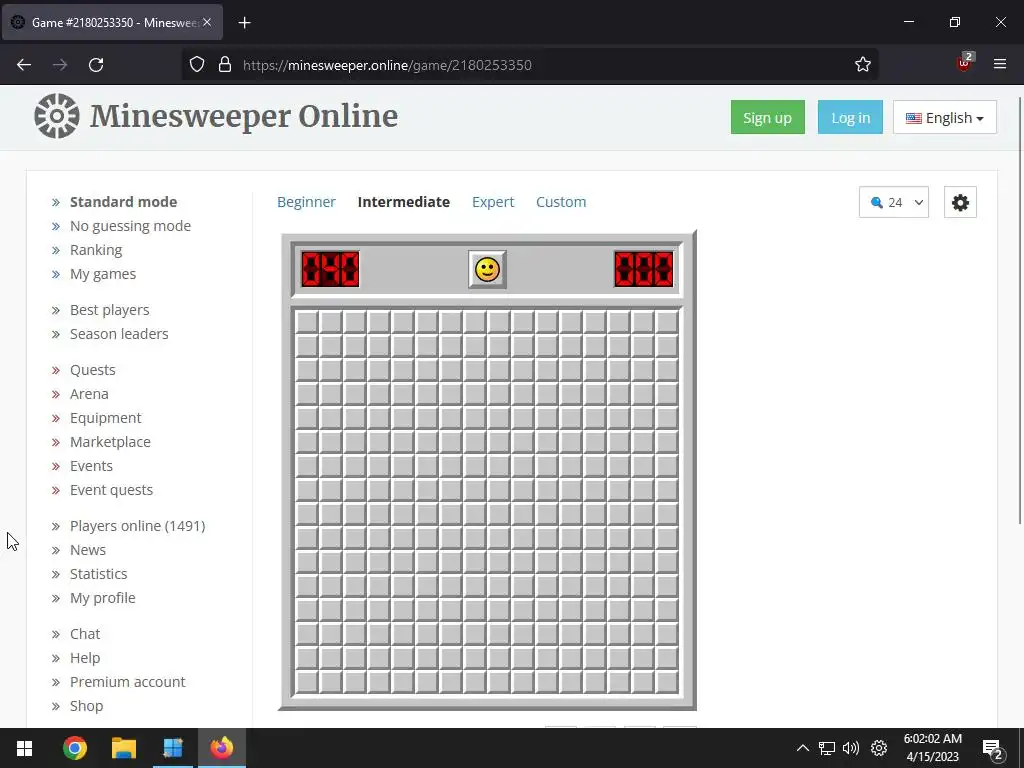Open the Chat page

[x=85, y=634]
